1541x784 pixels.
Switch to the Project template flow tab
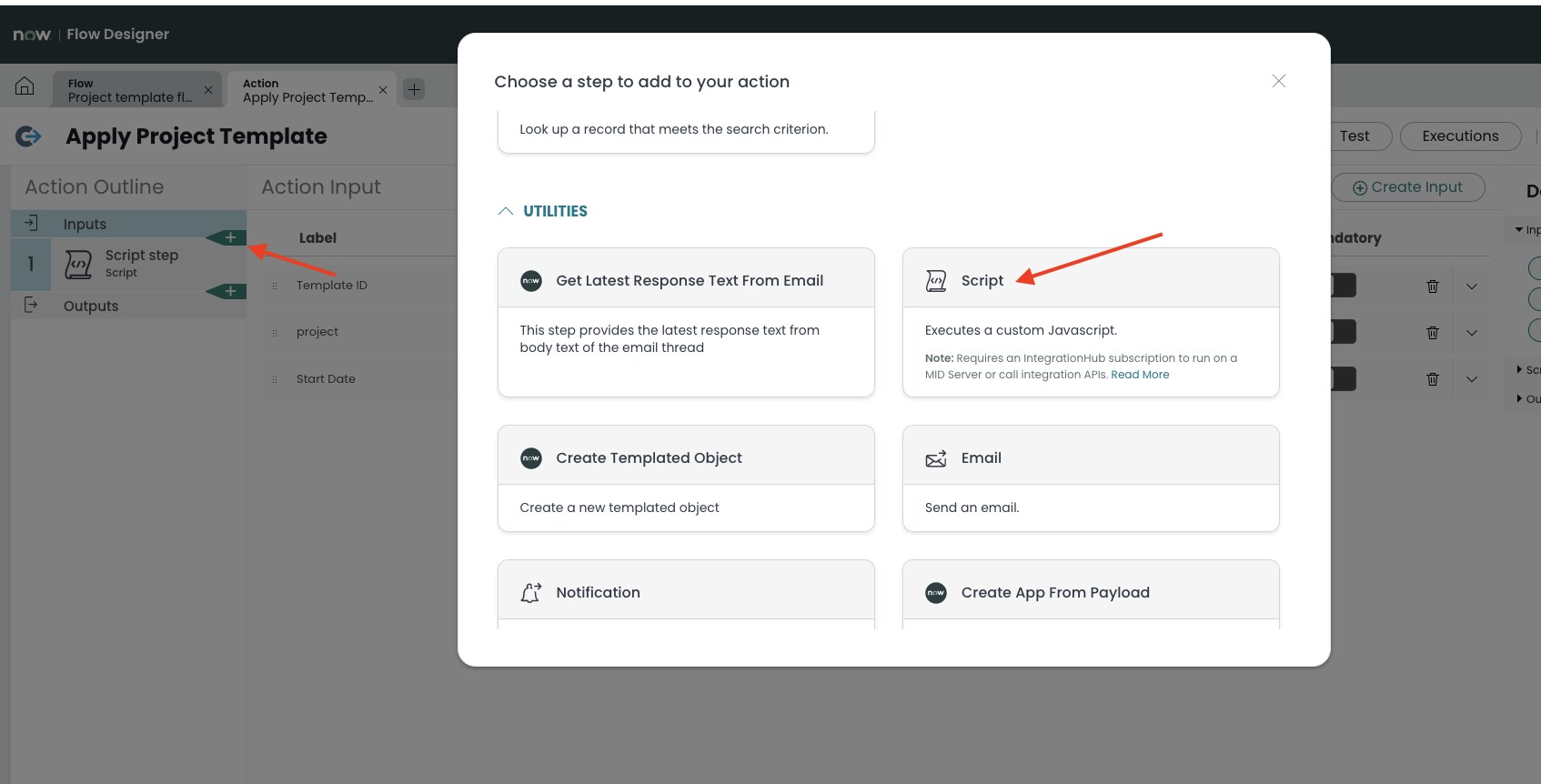click(127, 88)
